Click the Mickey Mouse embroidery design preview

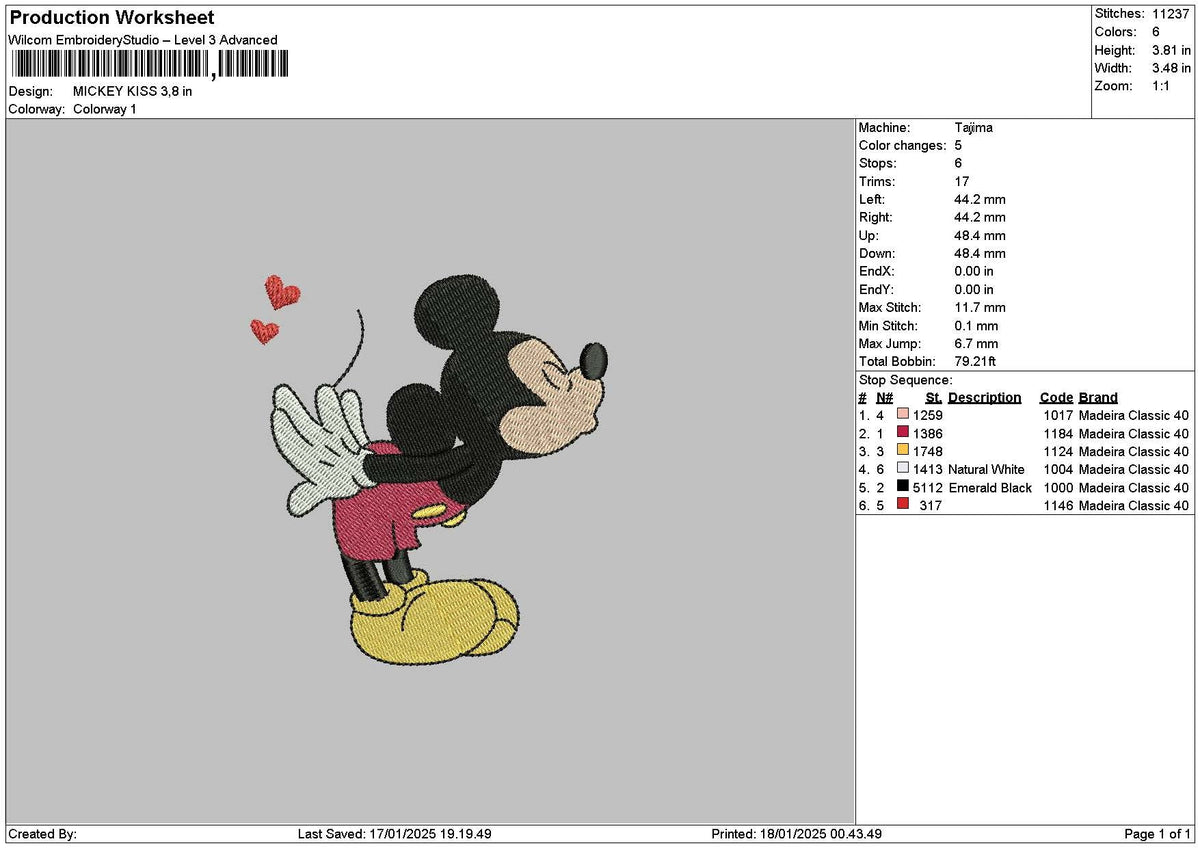[429, 468]
